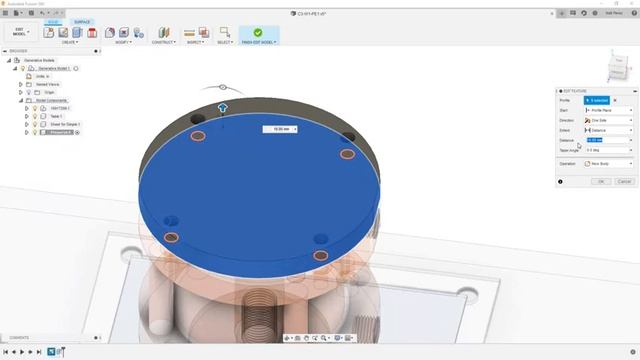
Task: Select the Measure tool icon
Action: (189, 33)
